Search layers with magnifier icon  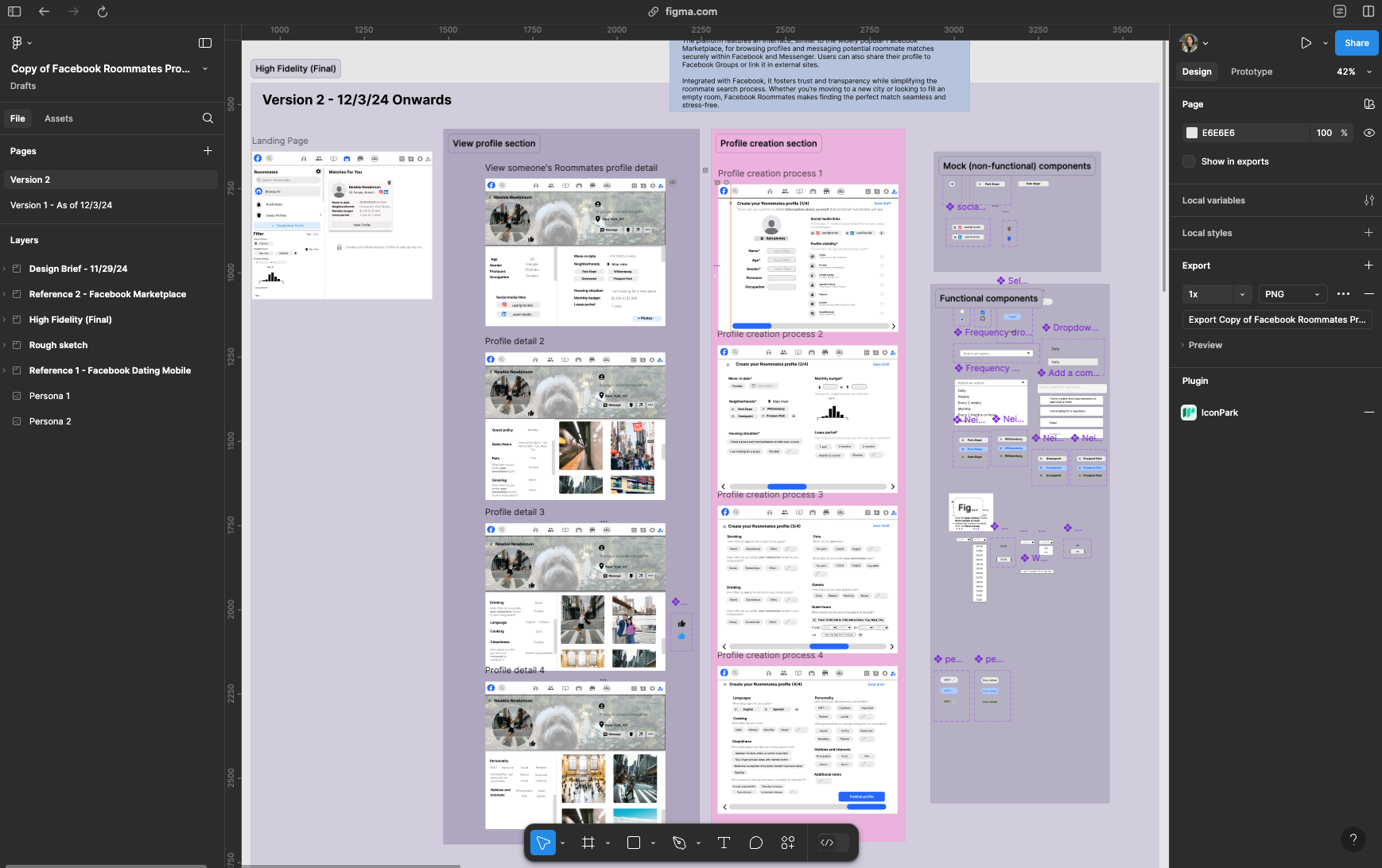pos(208,118)
